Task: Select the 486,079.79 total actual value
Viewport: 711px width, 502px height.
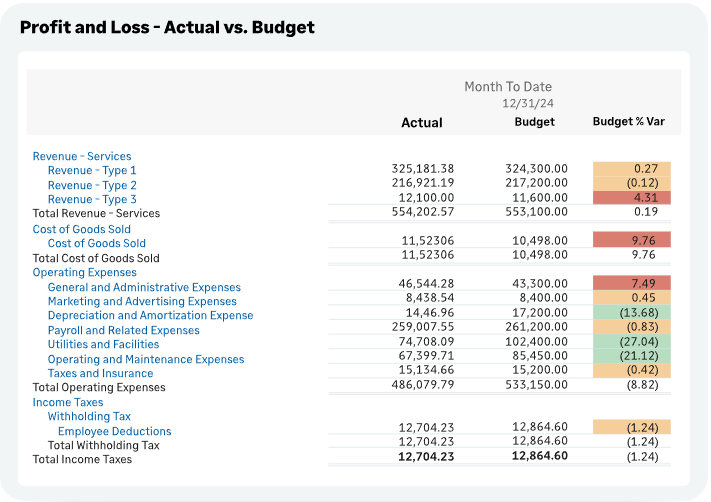Action: pyautogui.click(x=423, y=385)
